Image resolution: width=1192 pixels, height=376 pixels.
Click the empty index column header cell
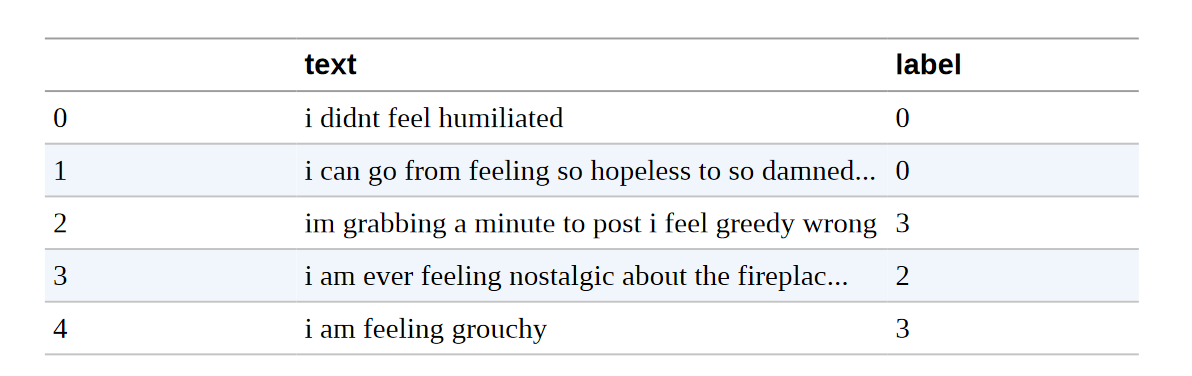pos(170,65)
